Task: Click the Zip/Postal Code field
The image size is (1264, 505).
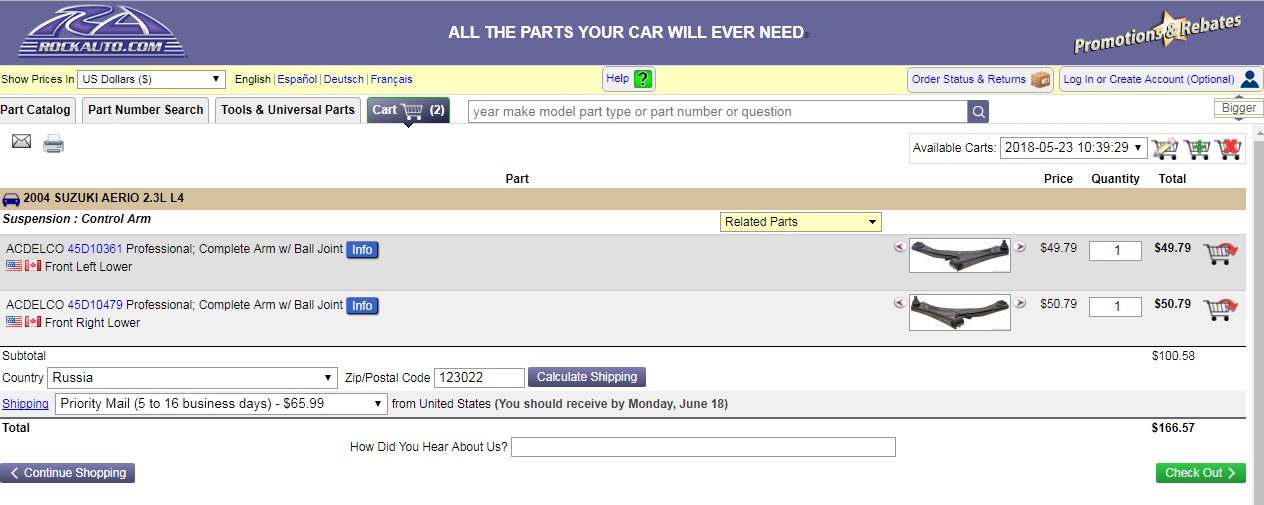Action: tap(479, 378)
